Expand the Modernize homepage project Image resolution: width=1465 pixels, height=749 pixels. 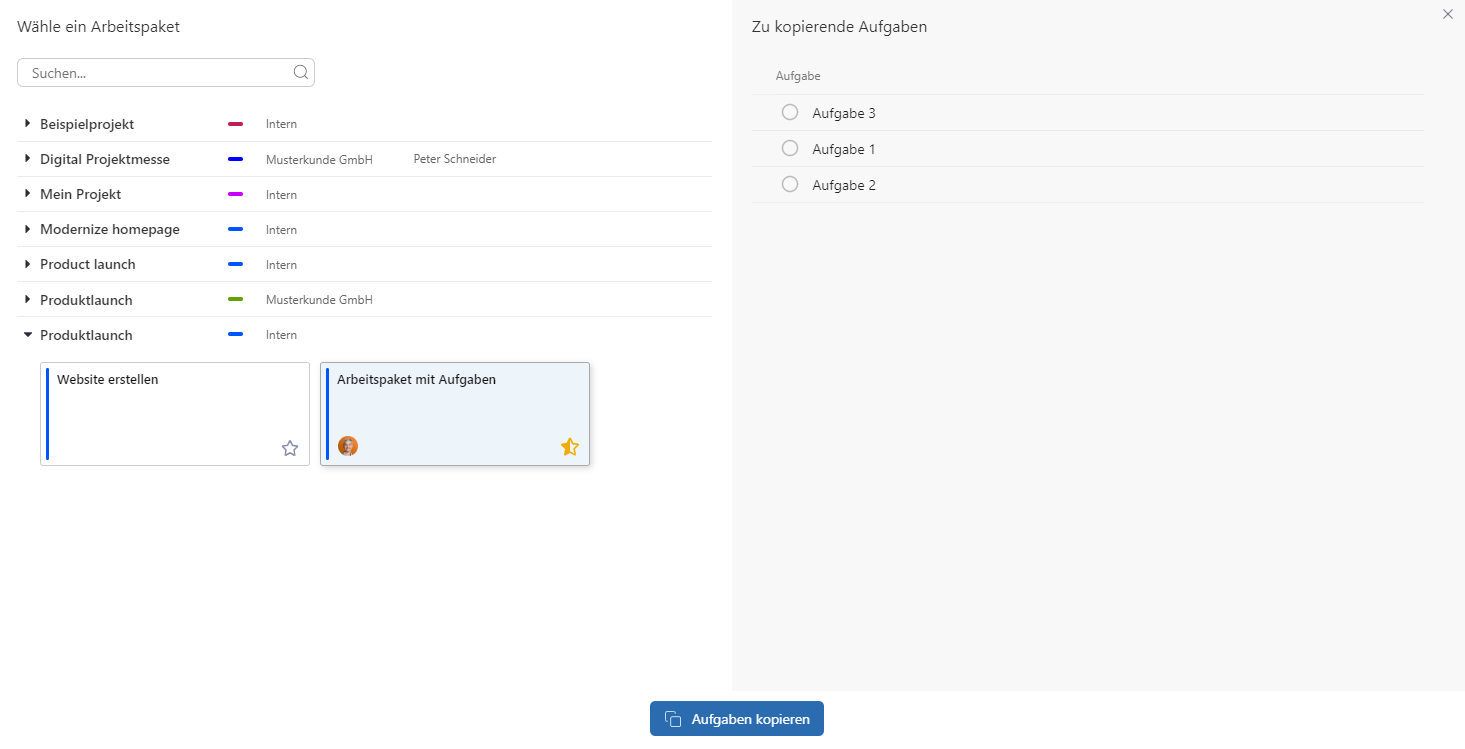(x=28, y=228)
